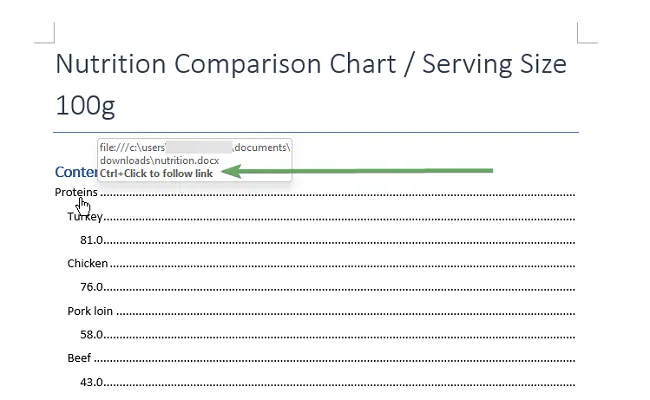This screenshot has height=400, width=650.
Task: Click the horizontal rule under the title
Action: click(x=316, y=132)
